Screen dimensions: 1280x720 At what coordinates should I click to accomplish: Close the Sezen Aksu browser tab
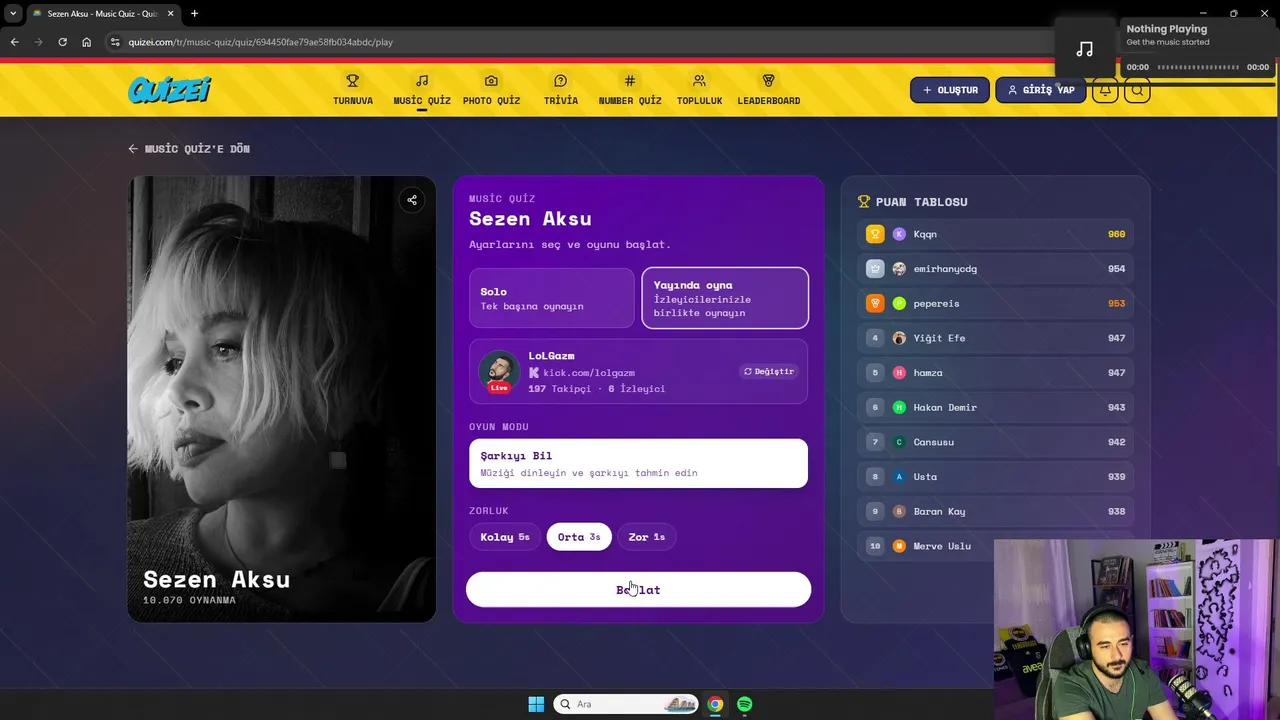170,14
